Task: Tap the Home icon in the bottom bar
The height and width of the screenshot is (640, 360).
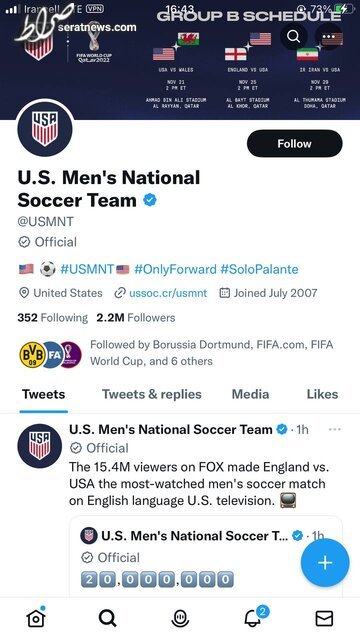Action: [36, 618]
